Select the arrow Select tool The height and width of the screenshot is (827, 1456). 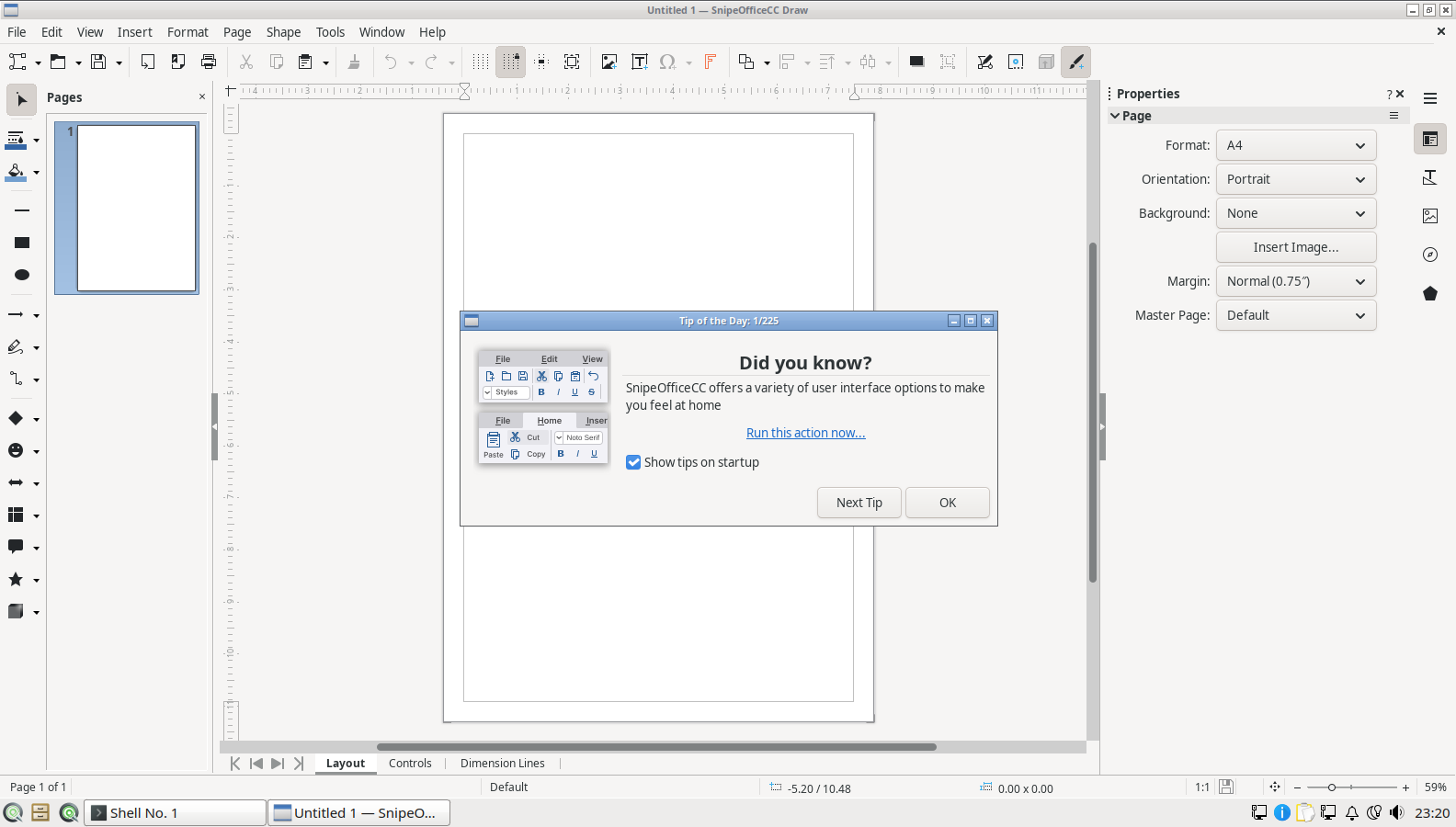pyautogui.click(x=22, y=99)
